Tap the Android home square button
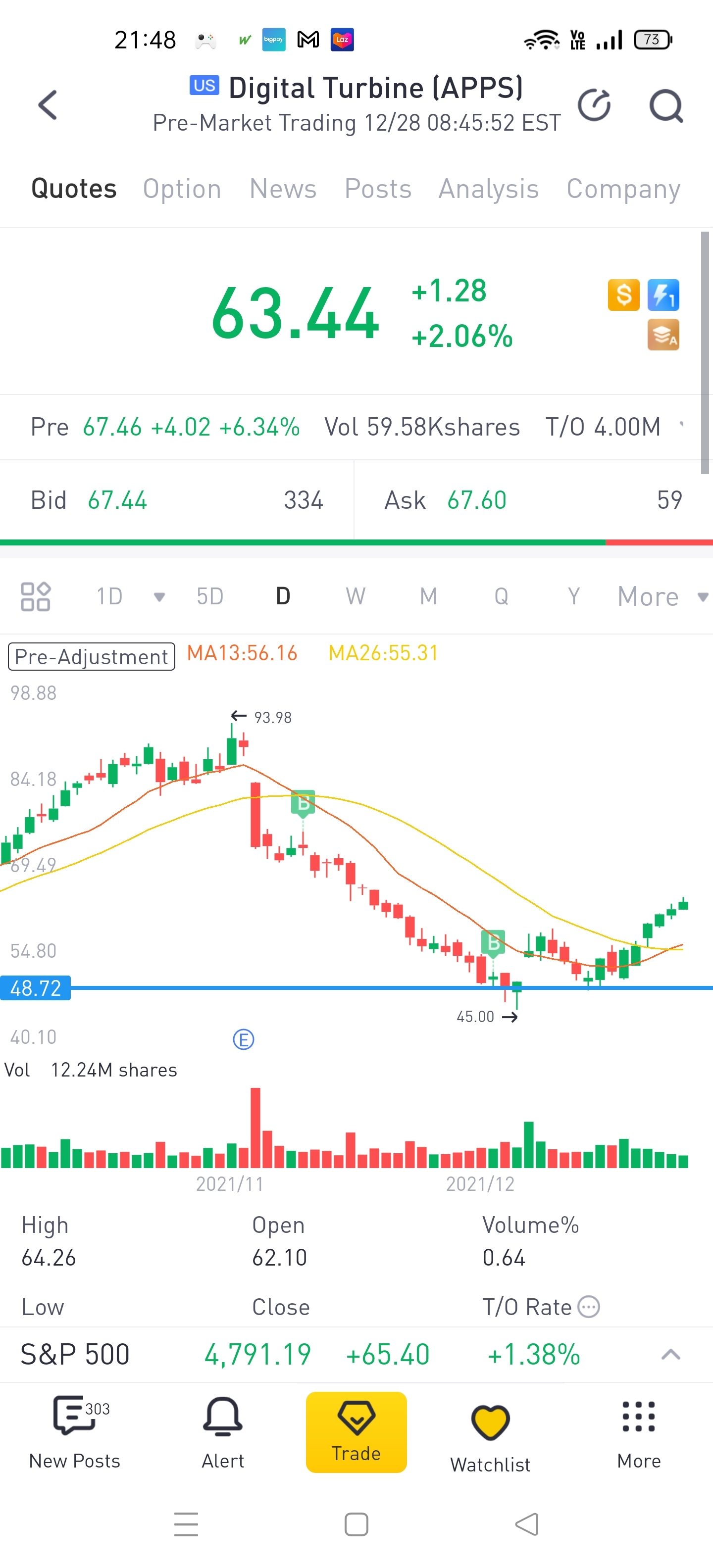Screen dimensions: 713x1568 click(x=356, y=1525)
